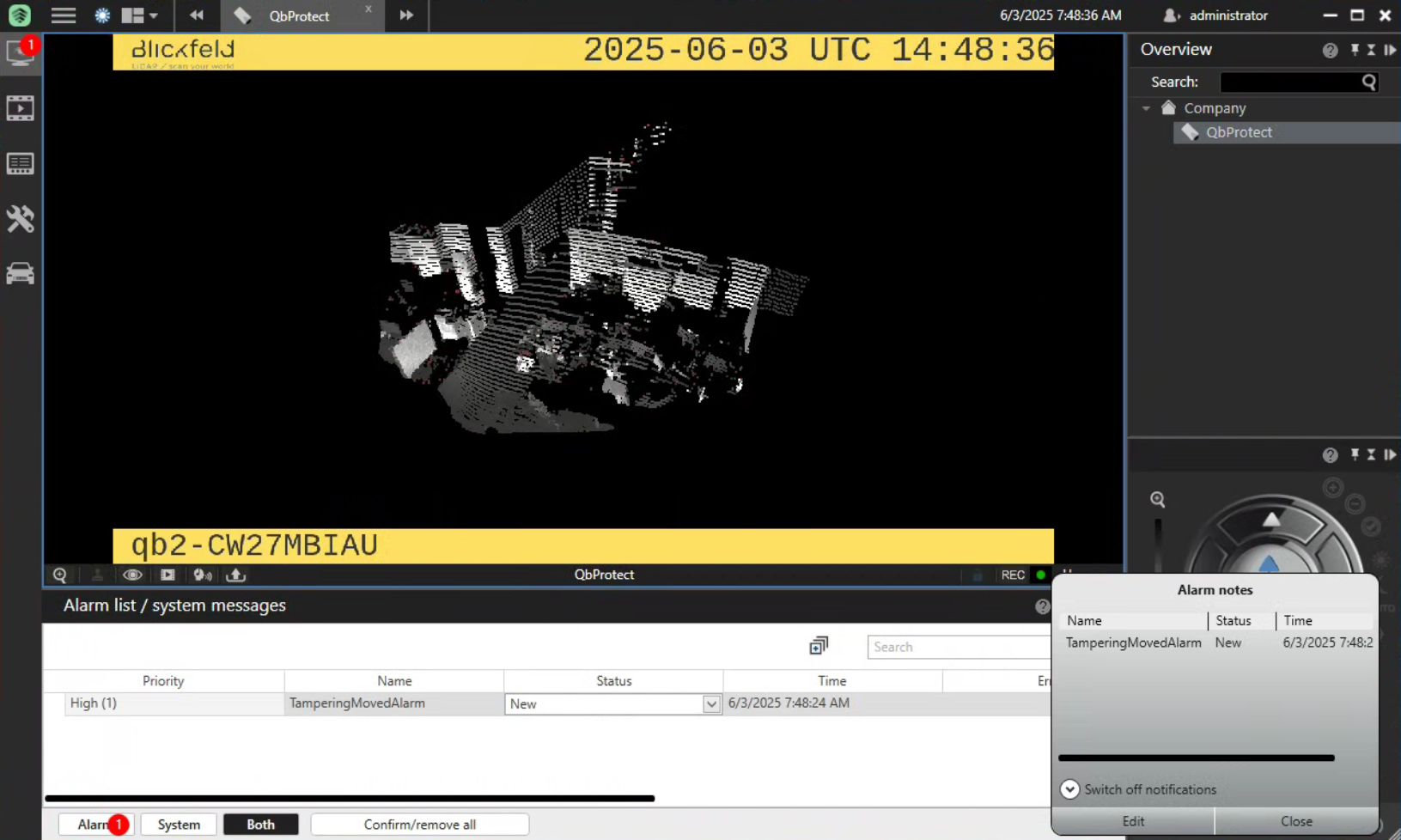Viewport: 1401px width, 840px height.
Task: Show both alarms and system messages
Action: coord(260,825)
